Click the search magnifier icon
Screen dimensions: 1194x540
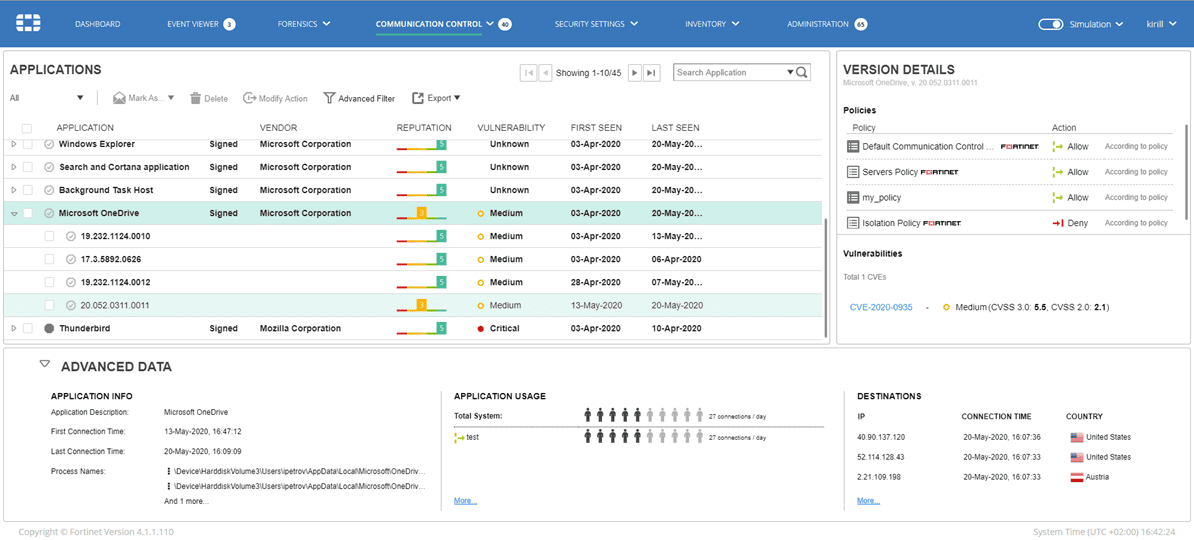[802, 73]
